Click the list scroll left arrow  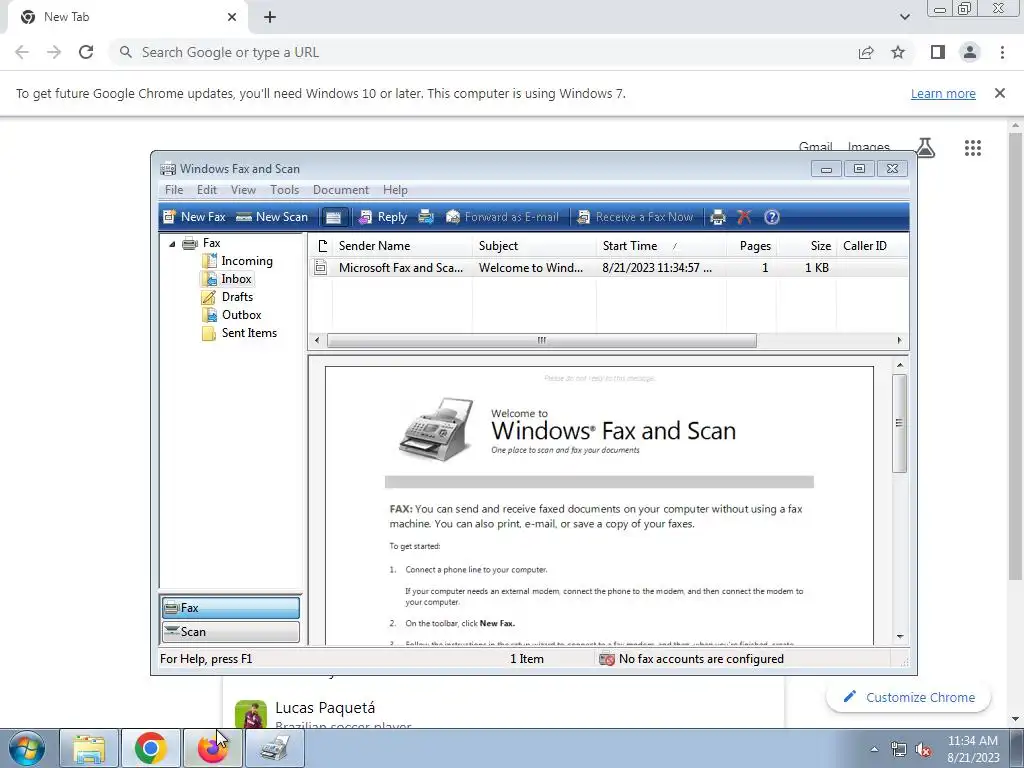(317, 340)
